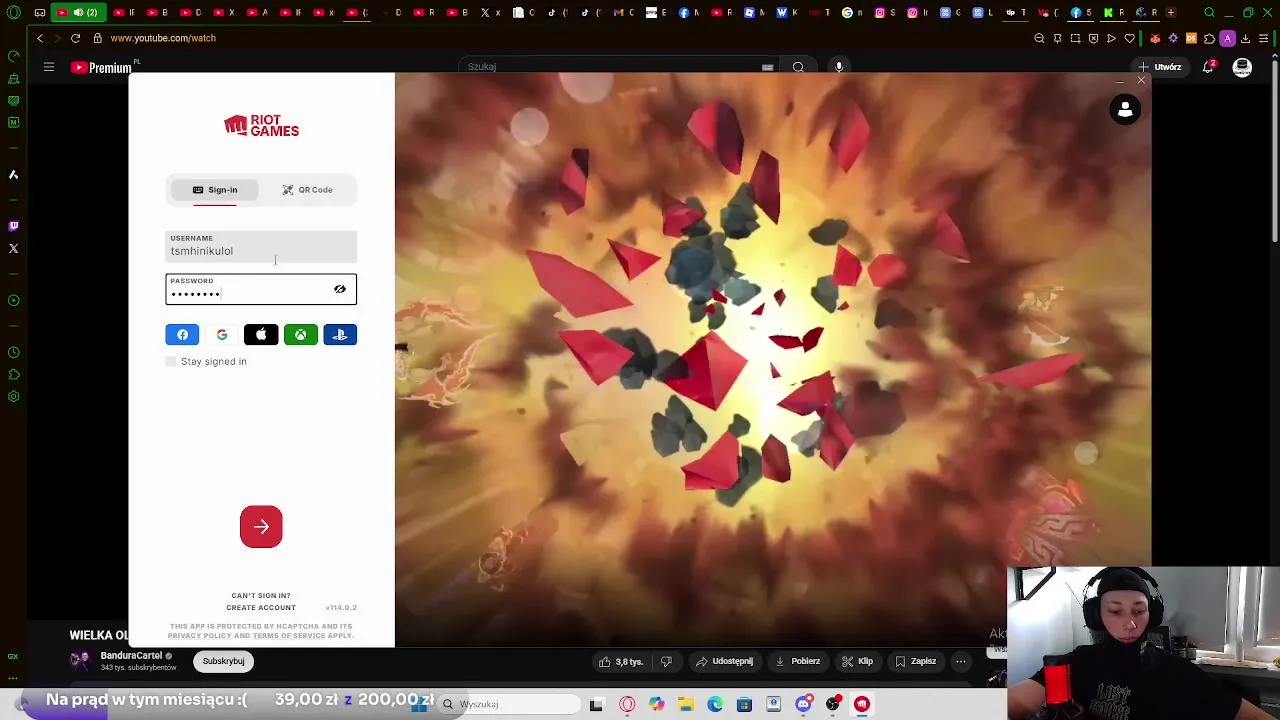The width and height of the screenshot is (1280, 720).
Task: Click the Username input field
Action: click(261, 246)
